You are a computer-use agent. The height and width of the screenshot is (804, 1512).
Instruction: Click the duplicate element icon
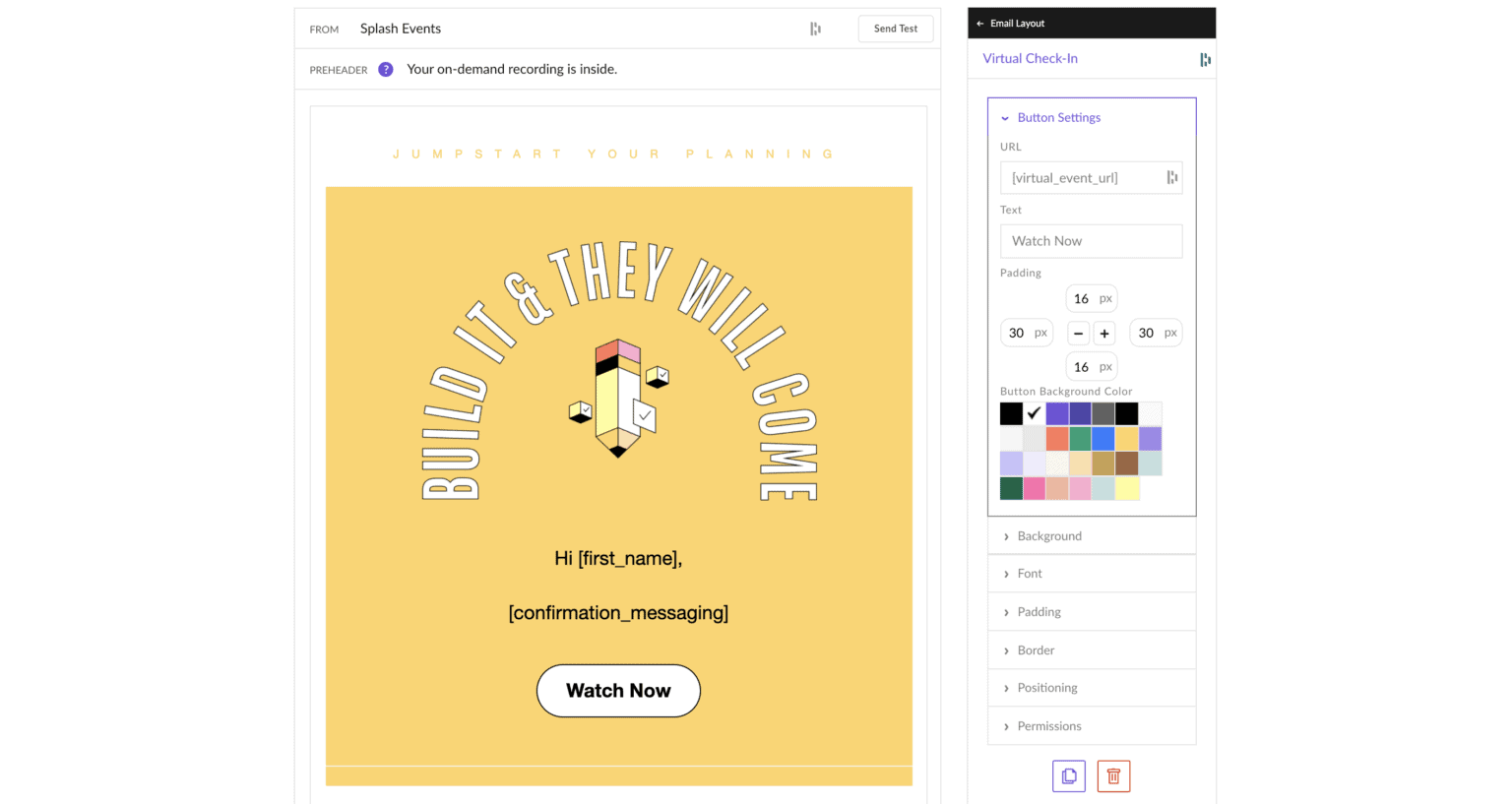[x=1068, y=776]
